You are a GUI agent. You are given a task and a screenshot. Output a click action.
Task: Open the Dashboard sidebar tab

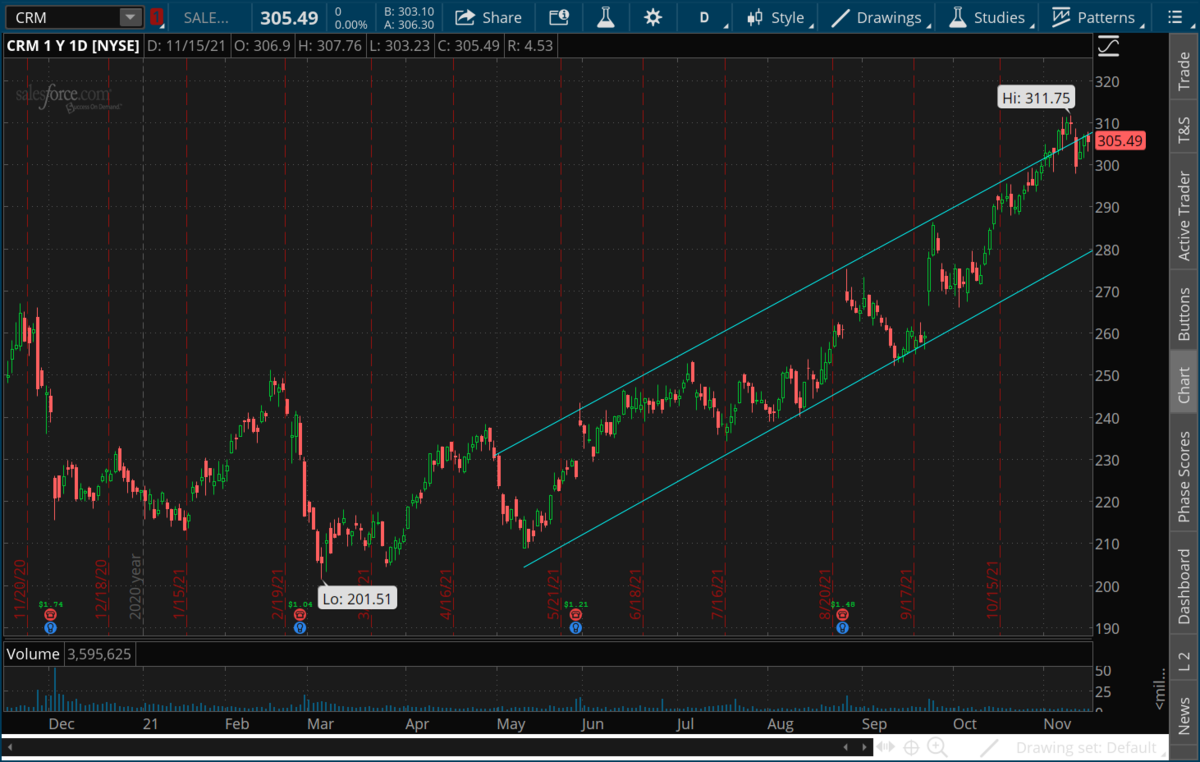(x=1184, y=587)
